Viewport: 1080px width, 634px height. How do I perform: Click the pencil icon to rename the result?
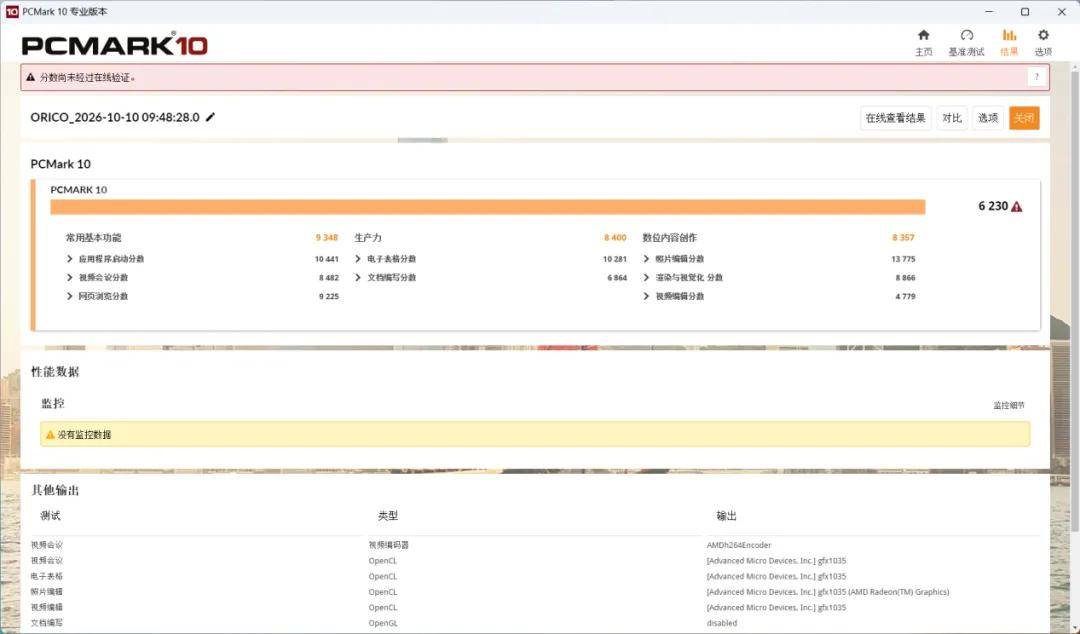pos(211,117)
